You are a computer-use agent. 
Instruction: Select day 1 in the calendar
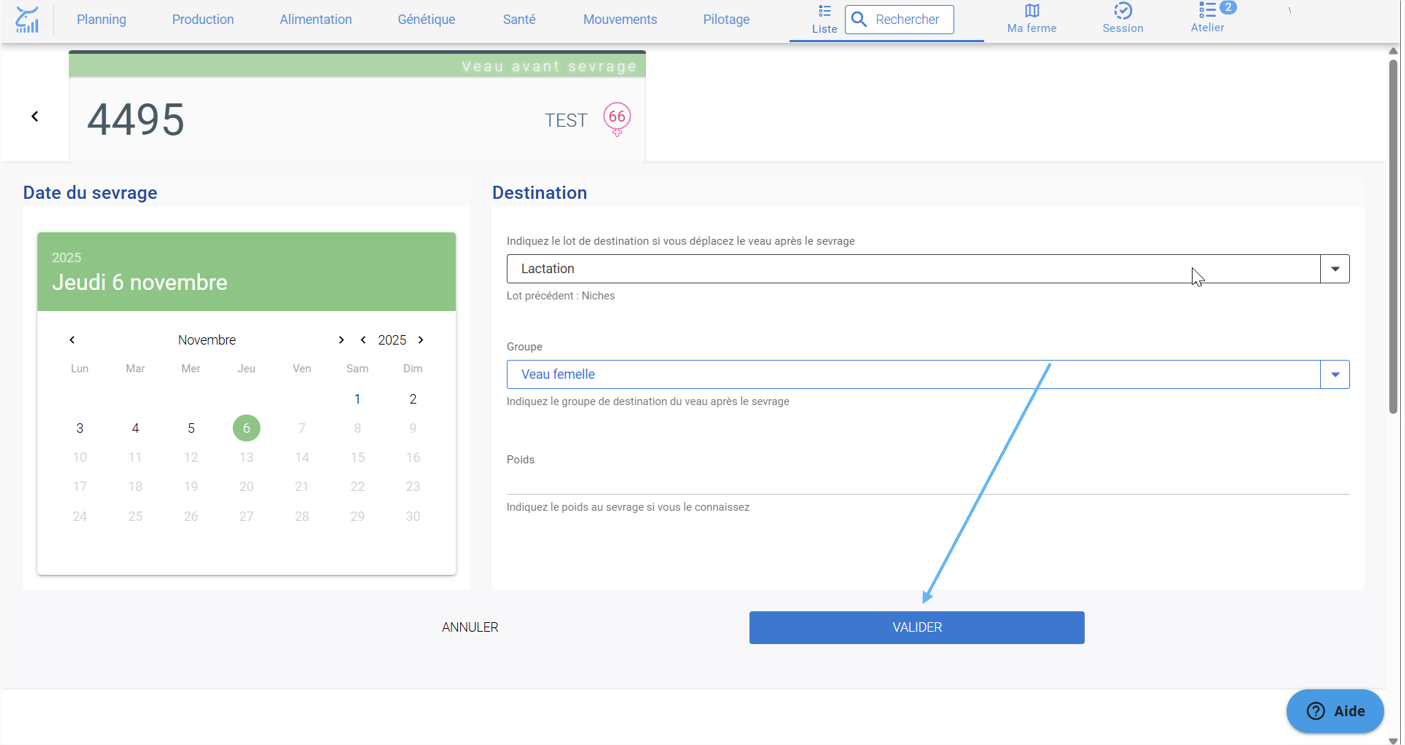coord(357,399)
